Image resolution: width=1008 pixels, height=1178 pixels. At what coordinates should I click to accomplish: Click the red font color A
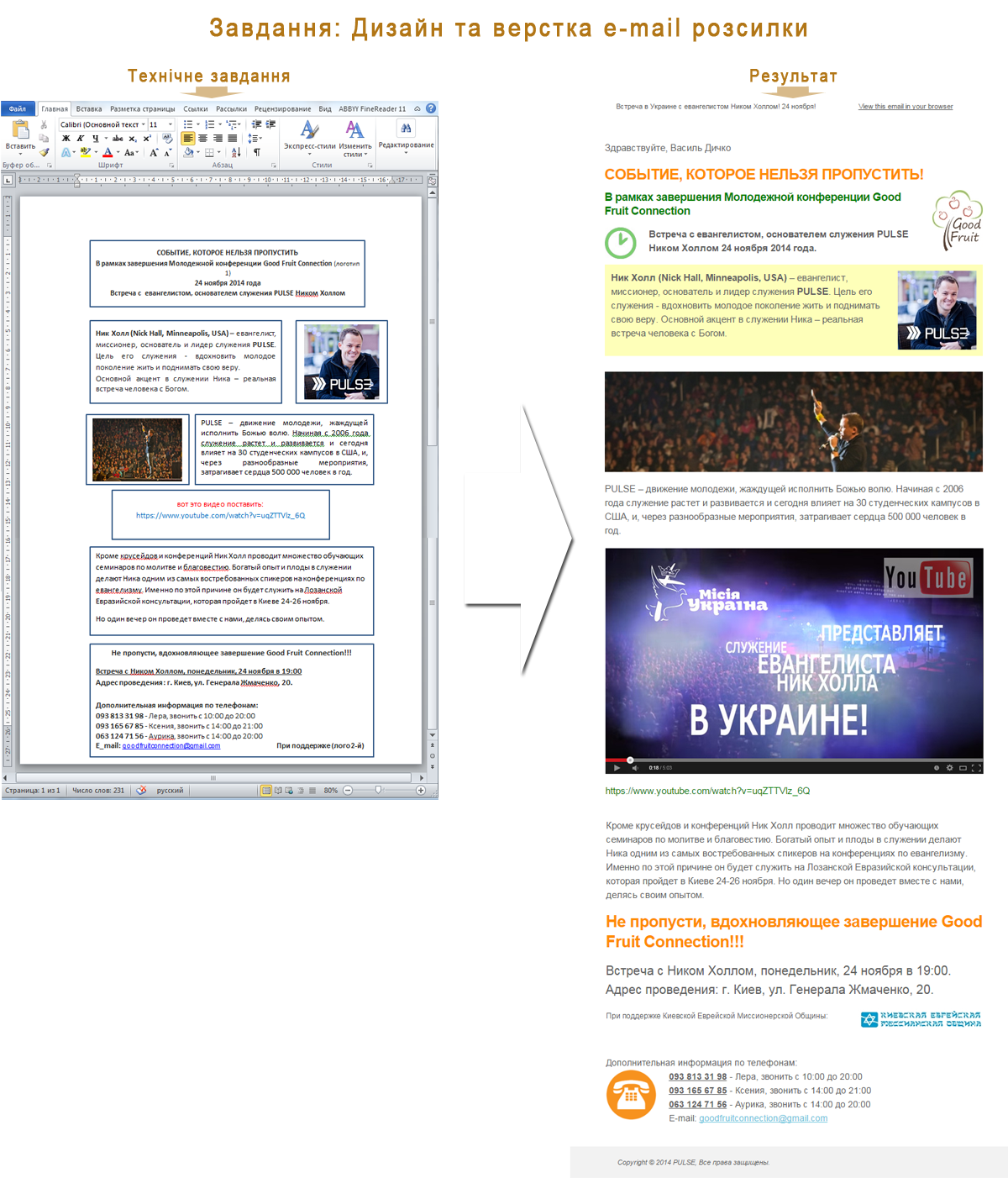click(108, 152)
